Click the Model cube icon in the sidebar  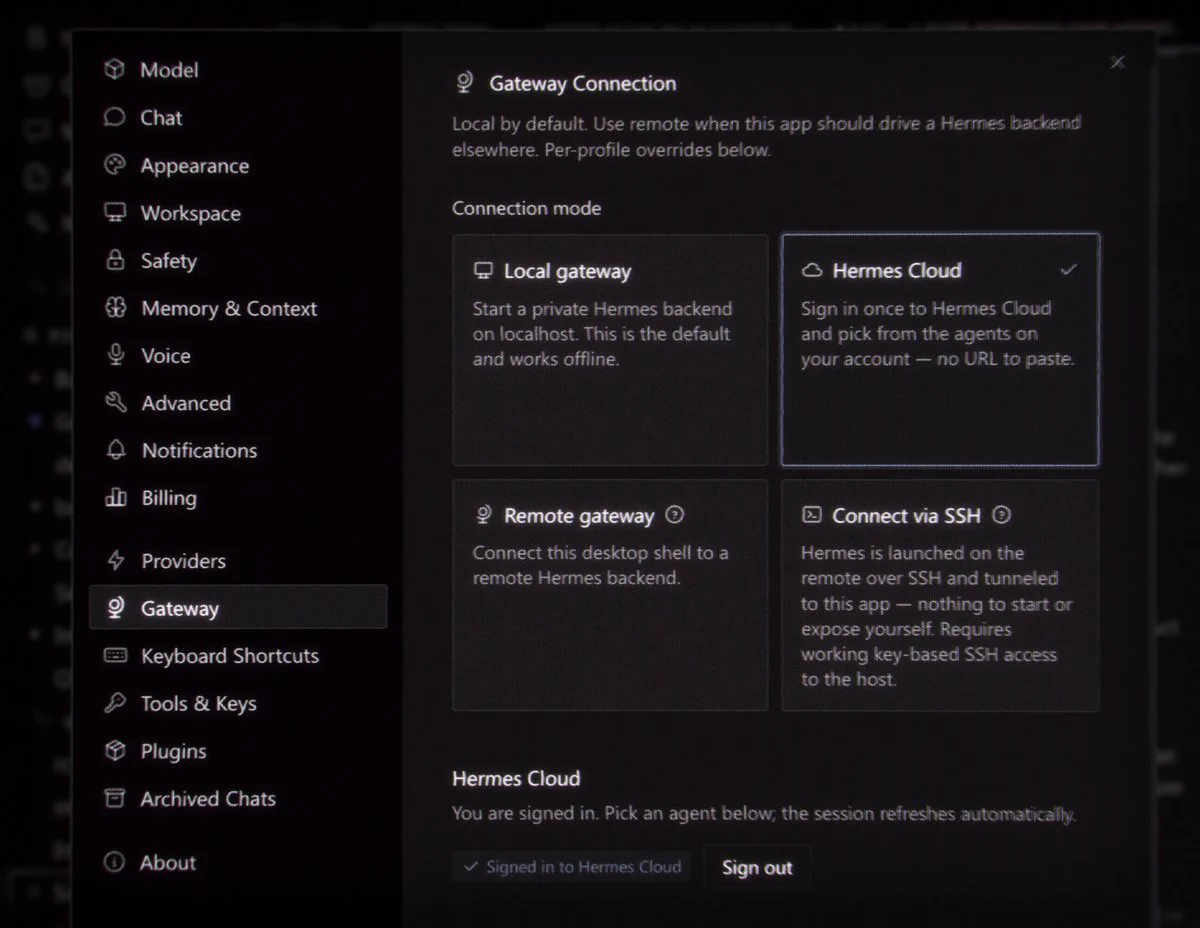click(x=115, y=70)
